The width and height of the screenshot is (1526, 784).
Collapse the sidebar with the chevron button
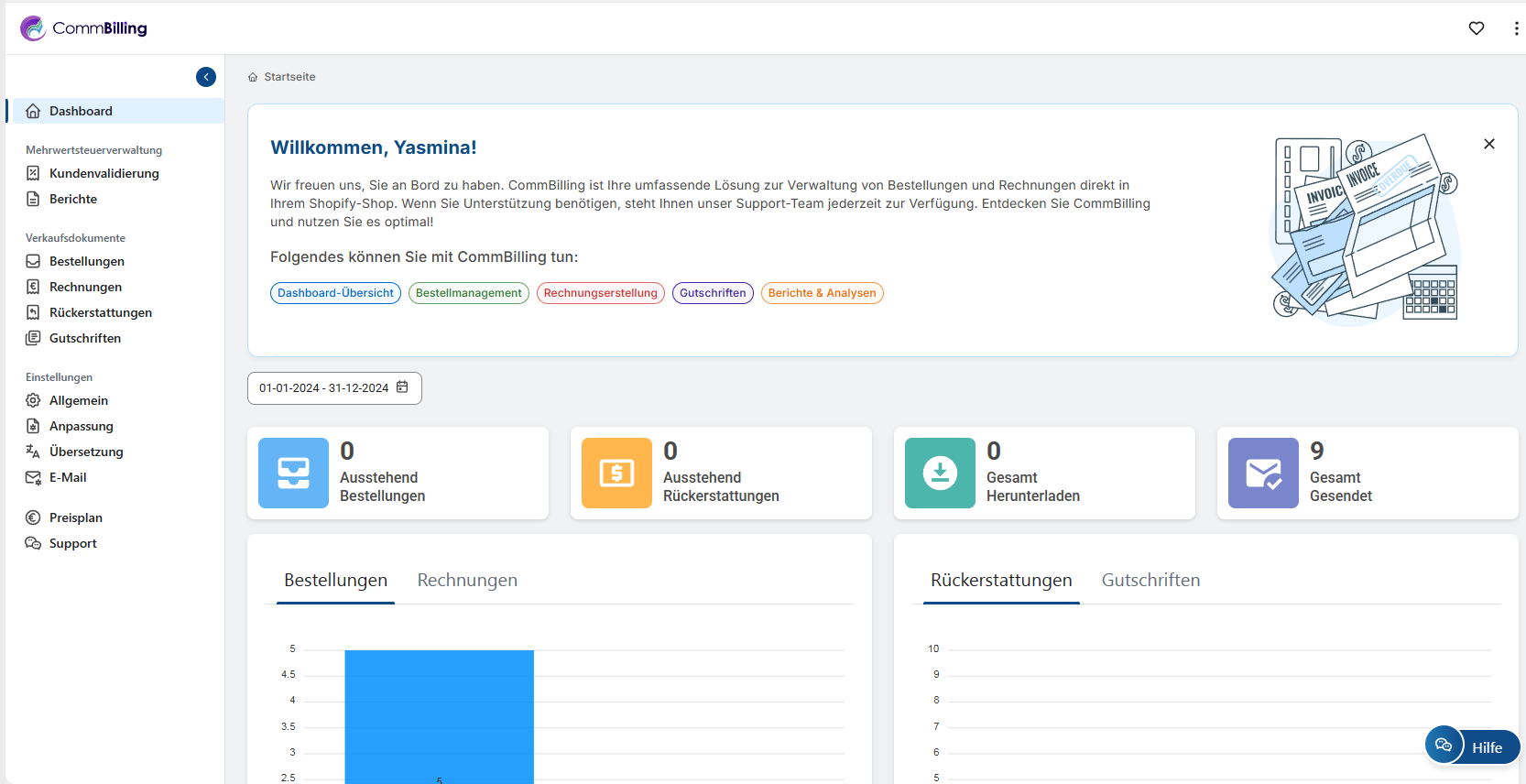[x=206, y=77]
